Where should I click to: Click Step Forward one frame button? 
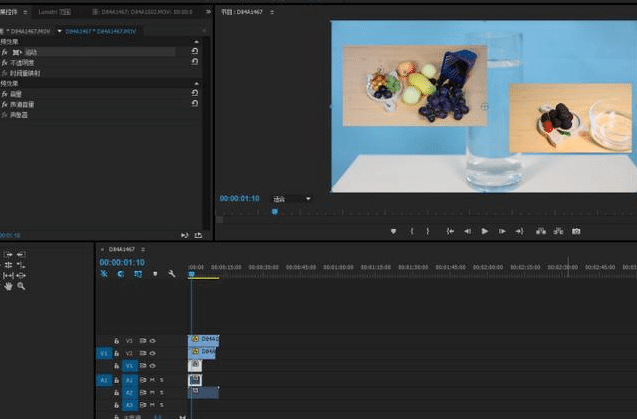[x=502, y=231]
